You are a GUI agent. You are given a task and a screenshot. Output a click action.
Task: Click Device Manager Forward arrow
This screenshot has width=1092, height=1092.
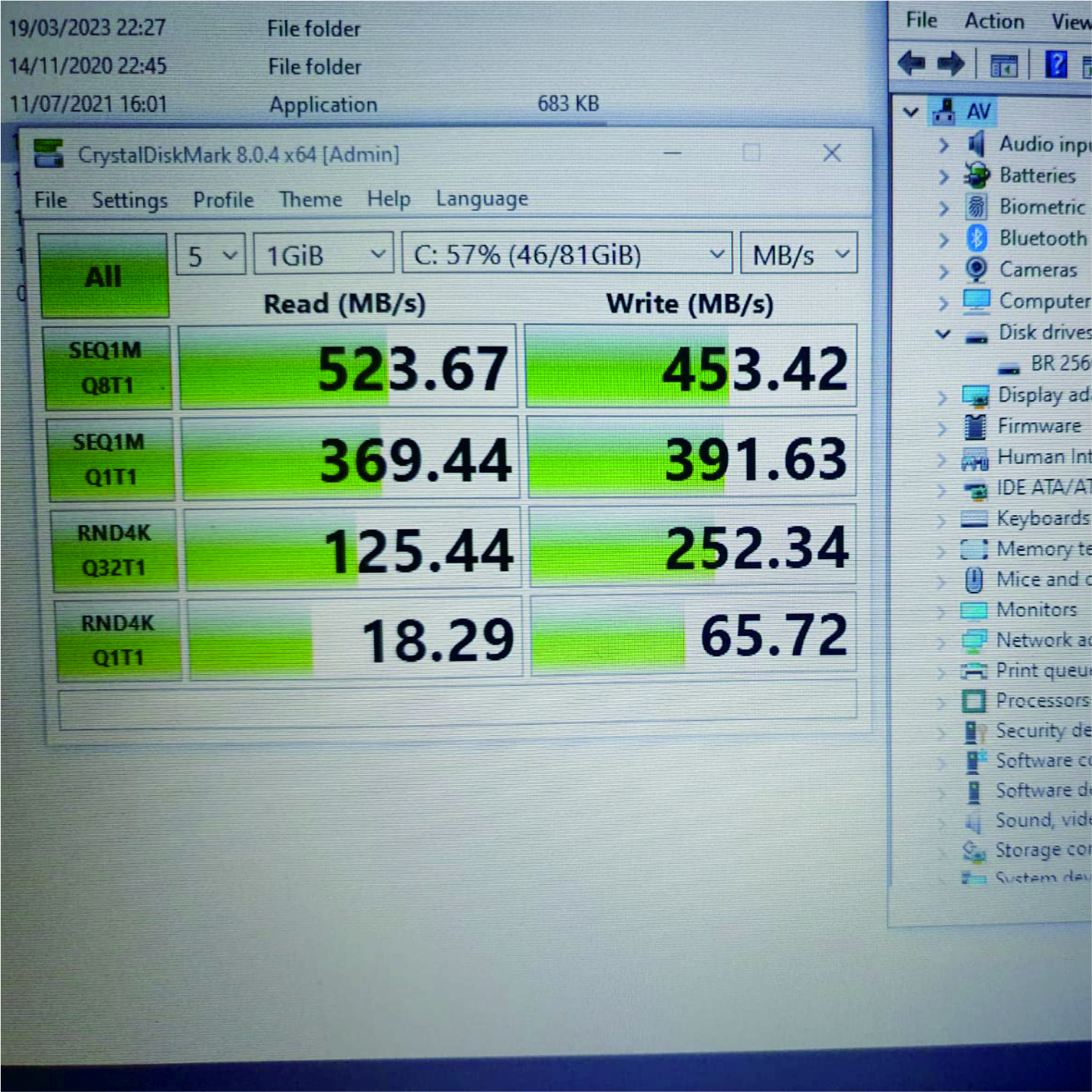point(950,64)
